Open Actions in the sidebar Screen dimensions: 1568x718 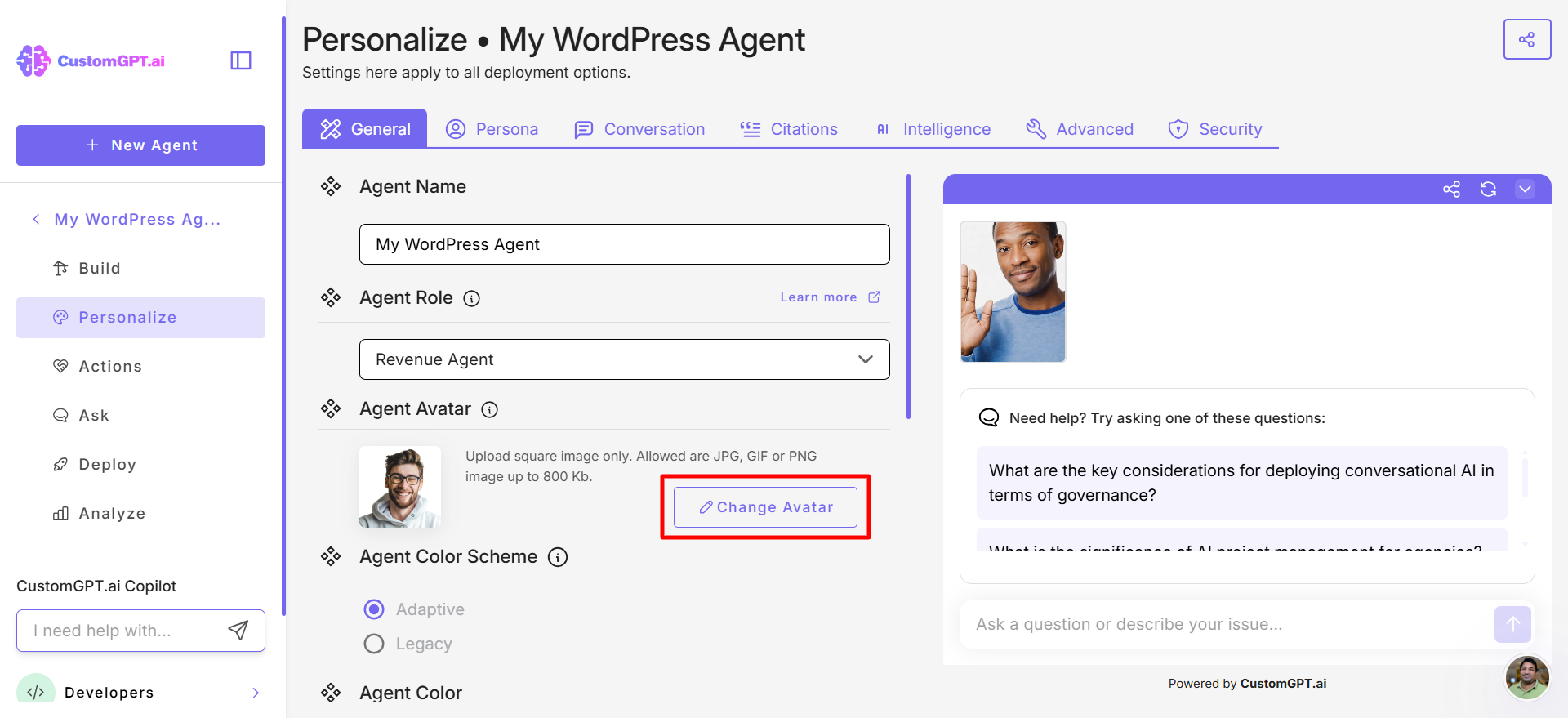[140, 367]
